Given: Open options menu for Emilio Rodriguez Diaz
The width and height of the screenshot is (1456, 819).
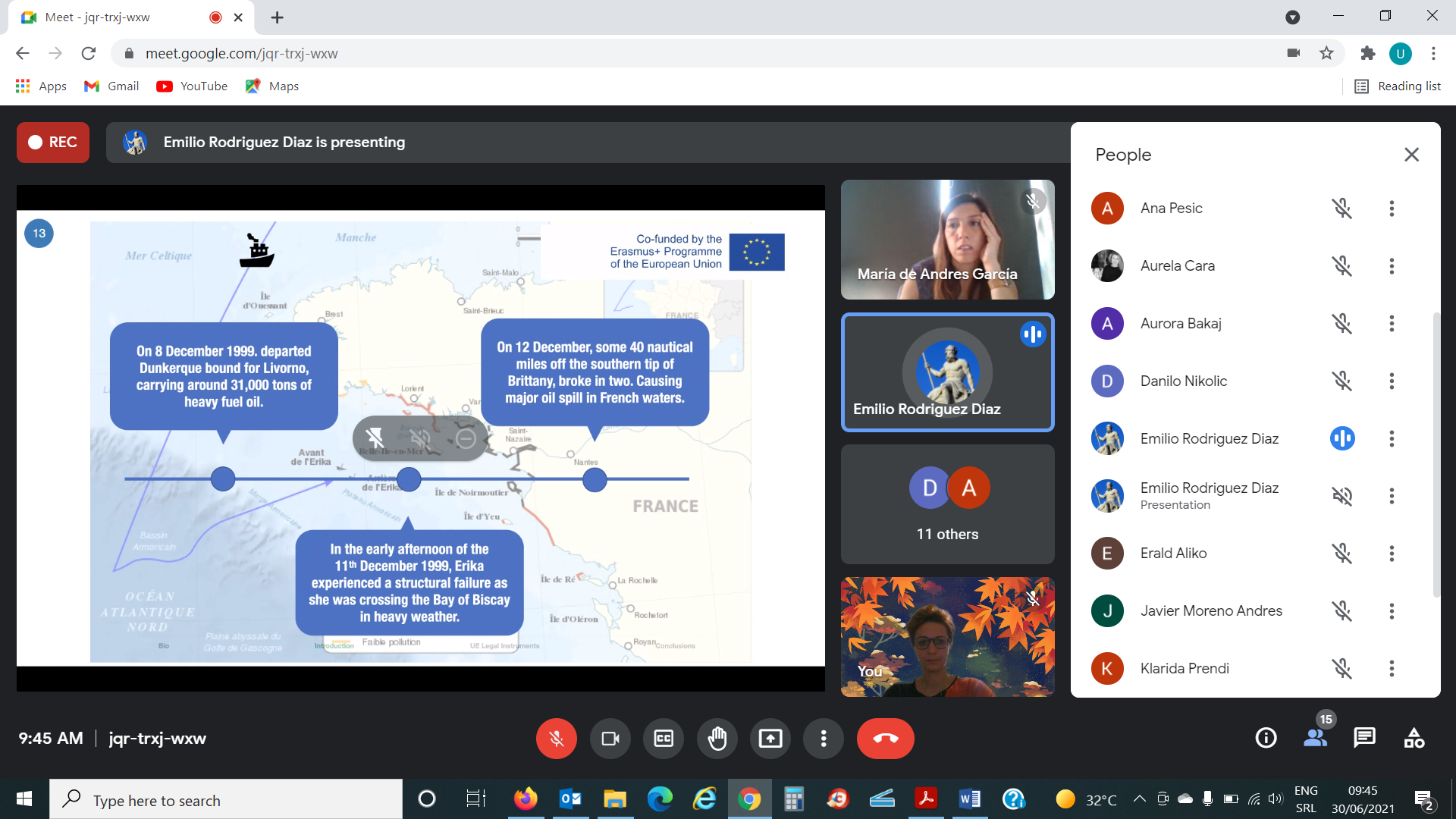Looking at the screenshot, I should point(1392,438).
